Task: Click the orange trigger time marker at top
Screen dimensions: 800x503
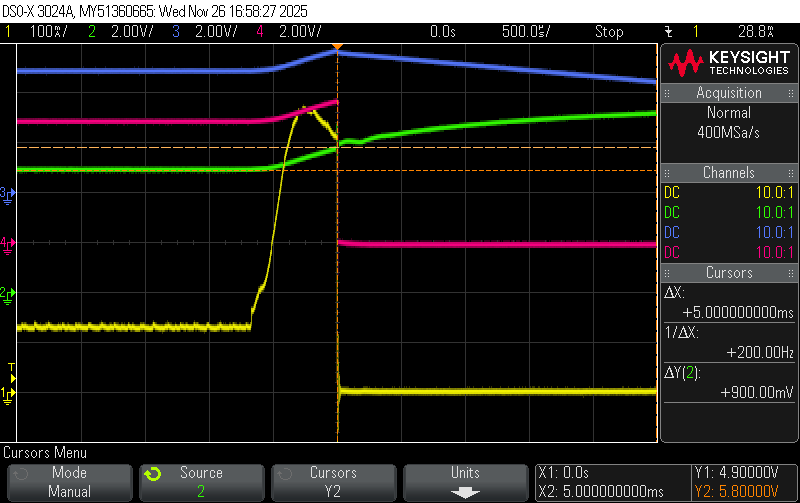Action: [x=337, y=47]
